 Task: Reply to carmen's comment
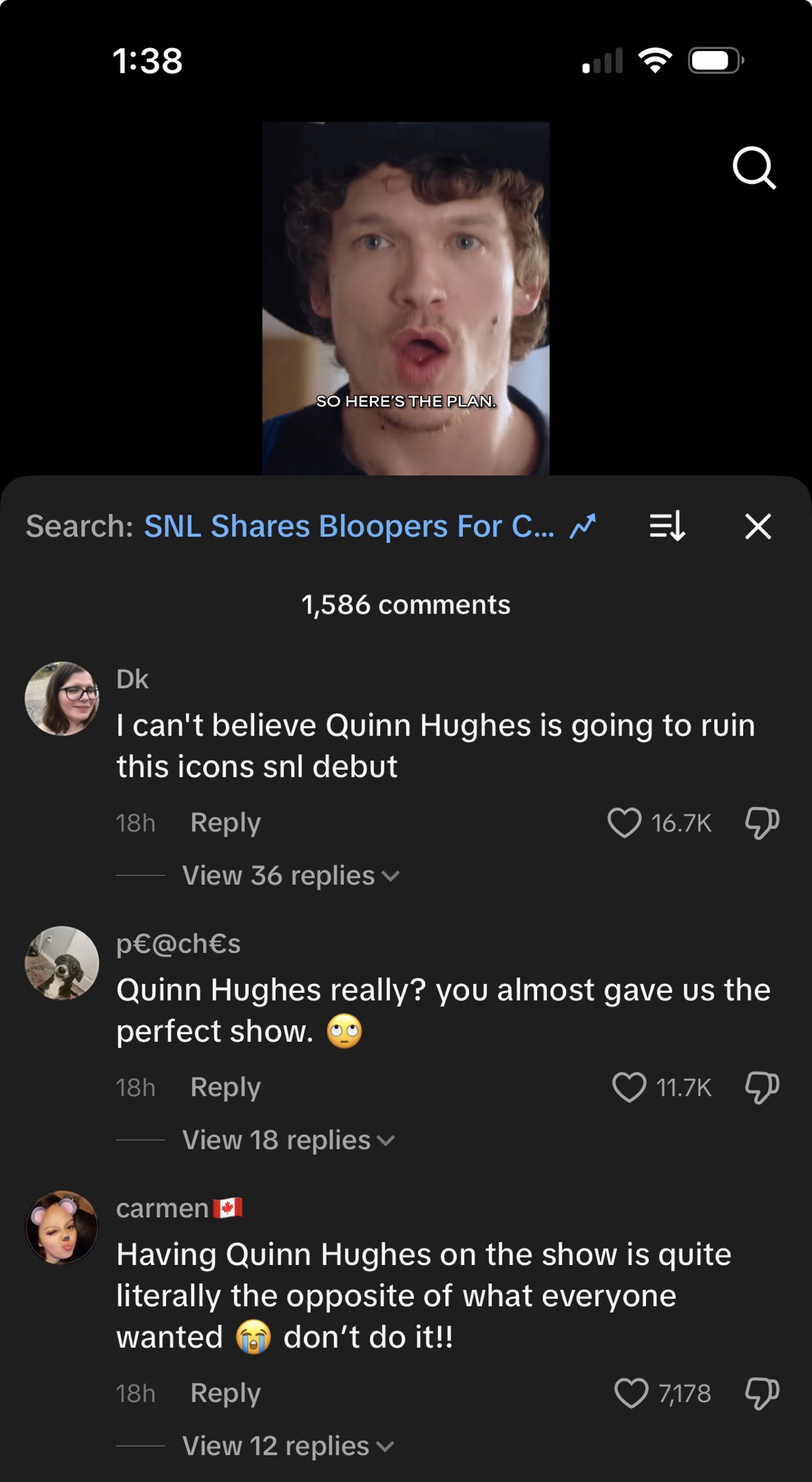[225, 1393]
